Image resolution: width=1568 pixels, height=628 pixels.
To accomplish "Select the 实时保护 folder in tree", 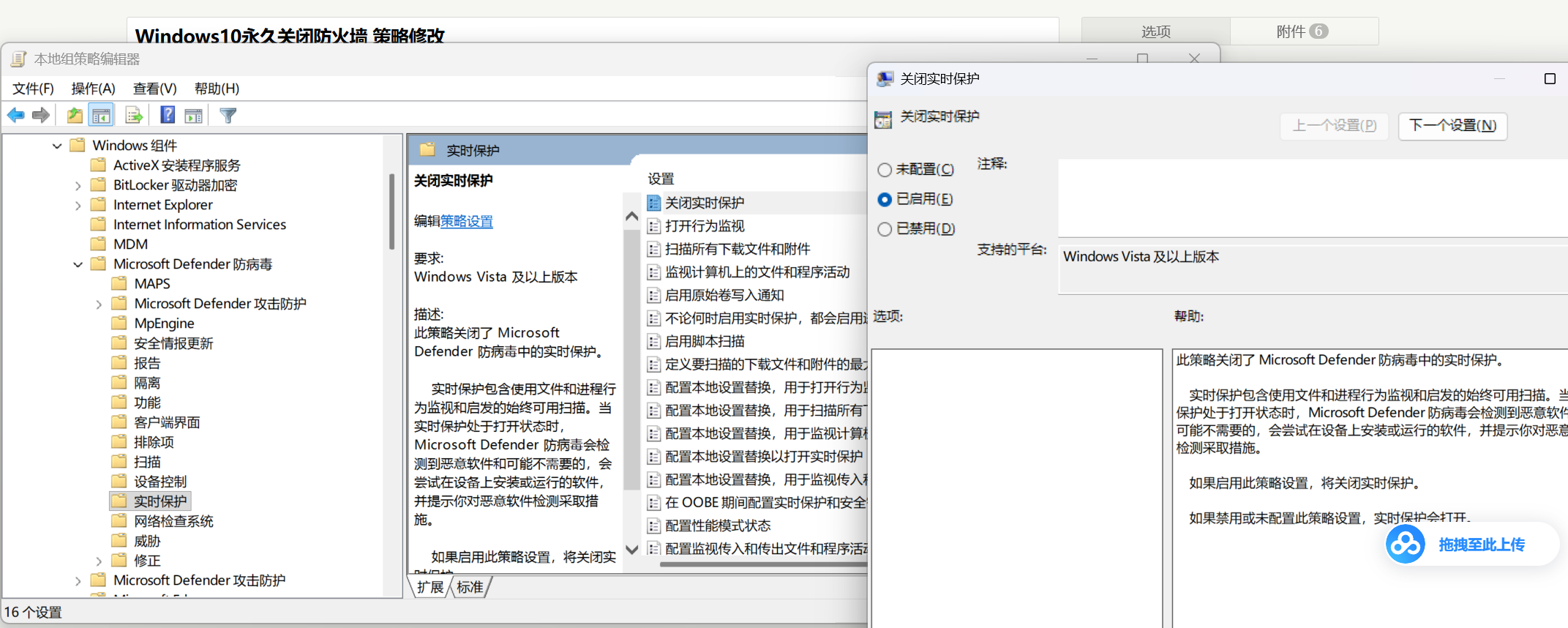I will click(150, 501).
